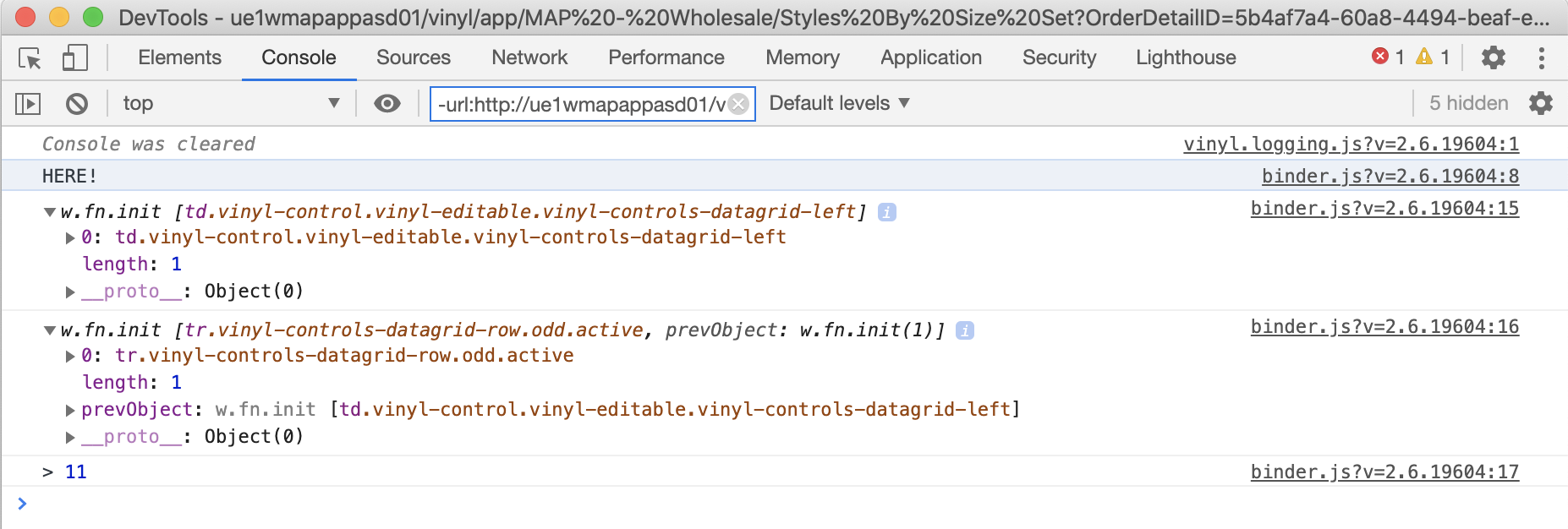Show the console sidebar panel
The image size is (1568, 529).
click(x=28, y=104)
